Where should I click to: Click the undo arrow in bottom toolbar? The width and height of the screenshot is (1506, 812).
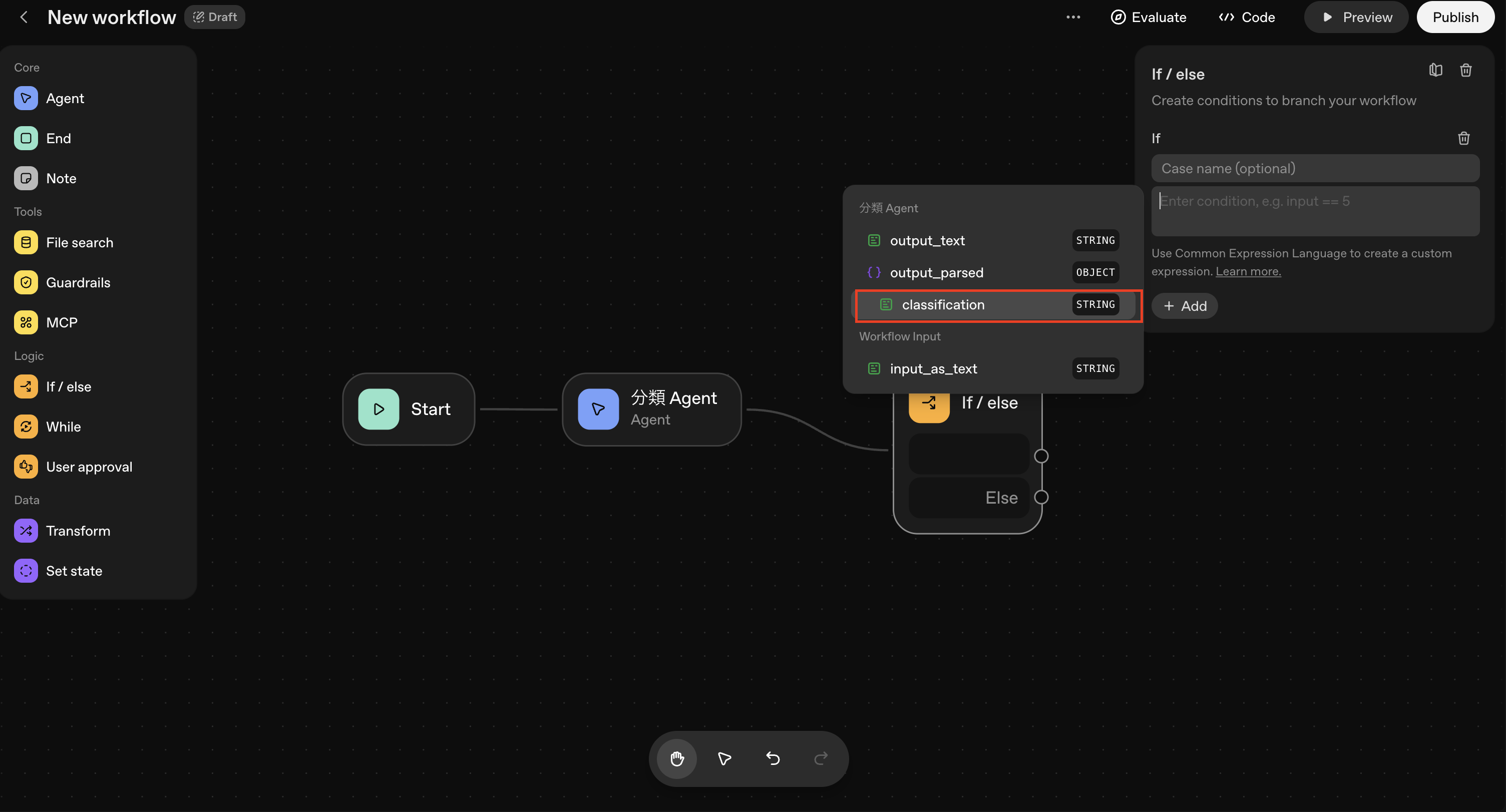773,758
